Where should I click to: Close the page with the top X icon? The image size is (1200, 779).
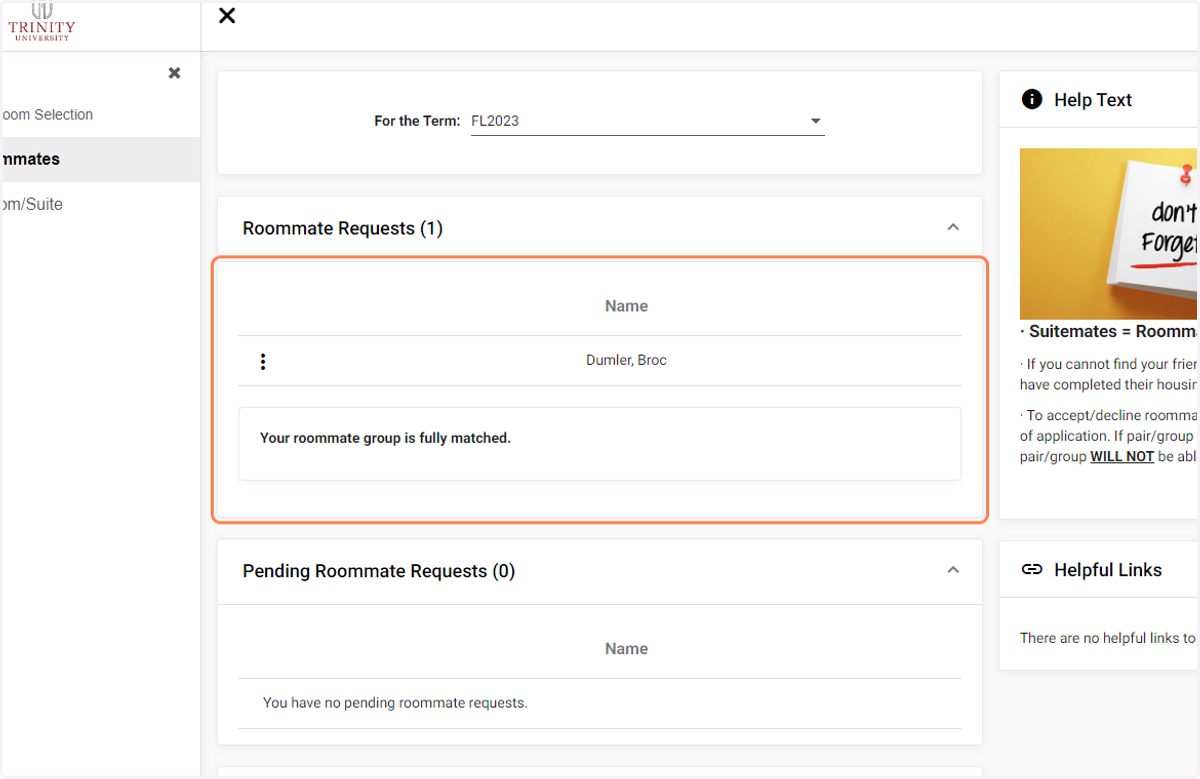coord(227,15)
